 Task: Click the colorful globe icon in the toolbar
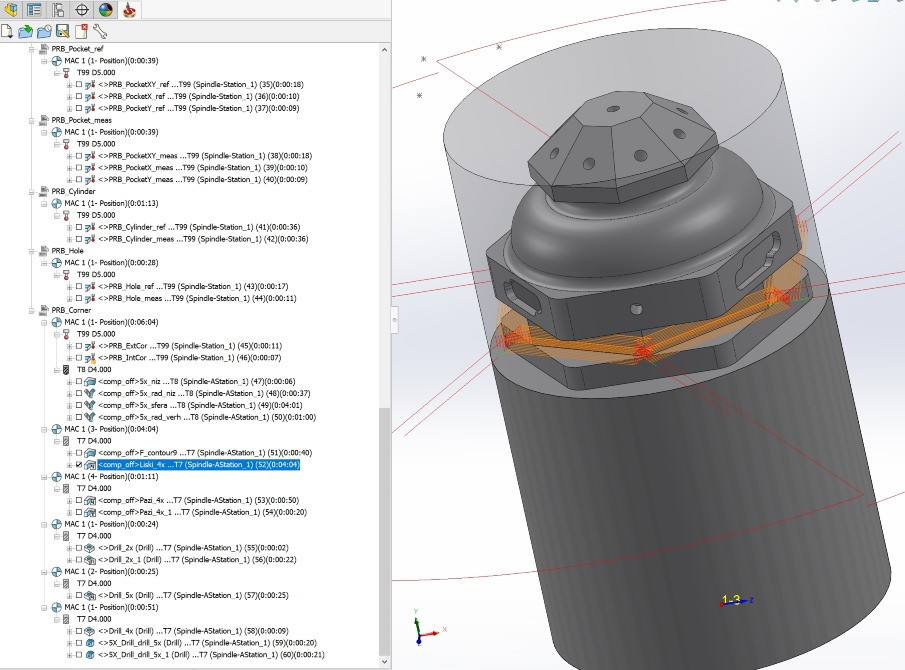[x=105, y=11]
